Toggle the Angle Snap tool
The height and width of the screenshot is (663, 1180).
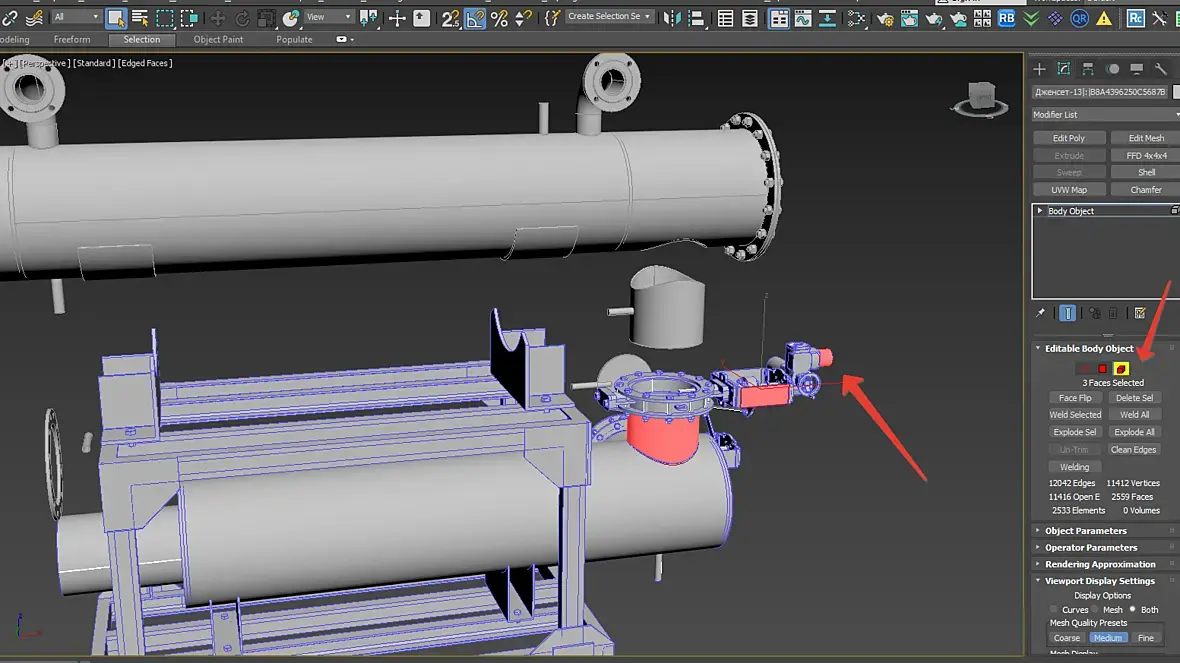[x=475, y=18]
